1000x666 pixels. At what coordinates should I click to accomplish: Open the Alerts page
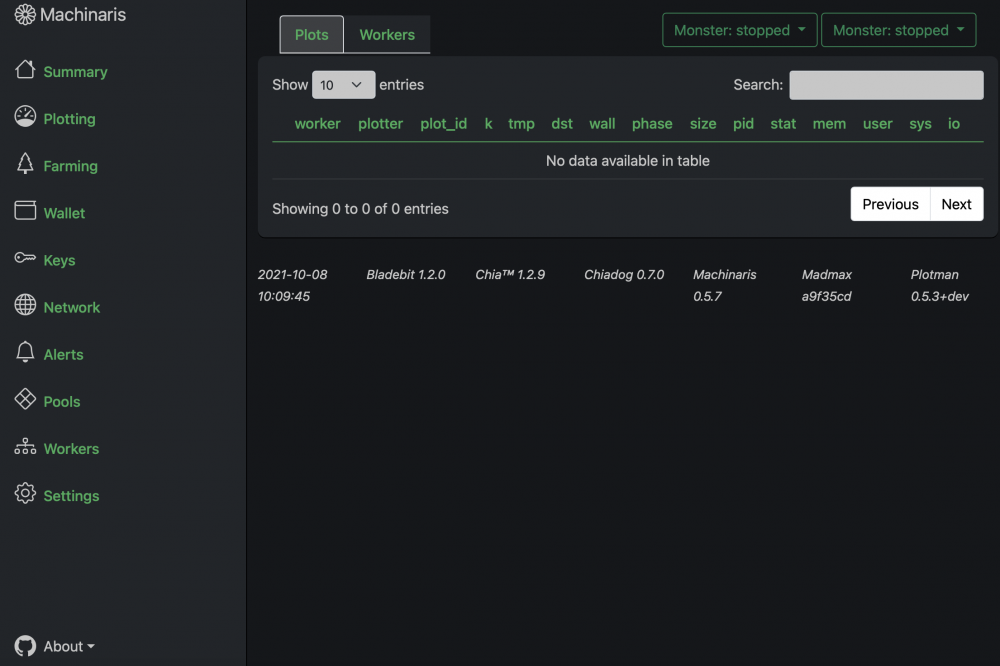point(63,355)
